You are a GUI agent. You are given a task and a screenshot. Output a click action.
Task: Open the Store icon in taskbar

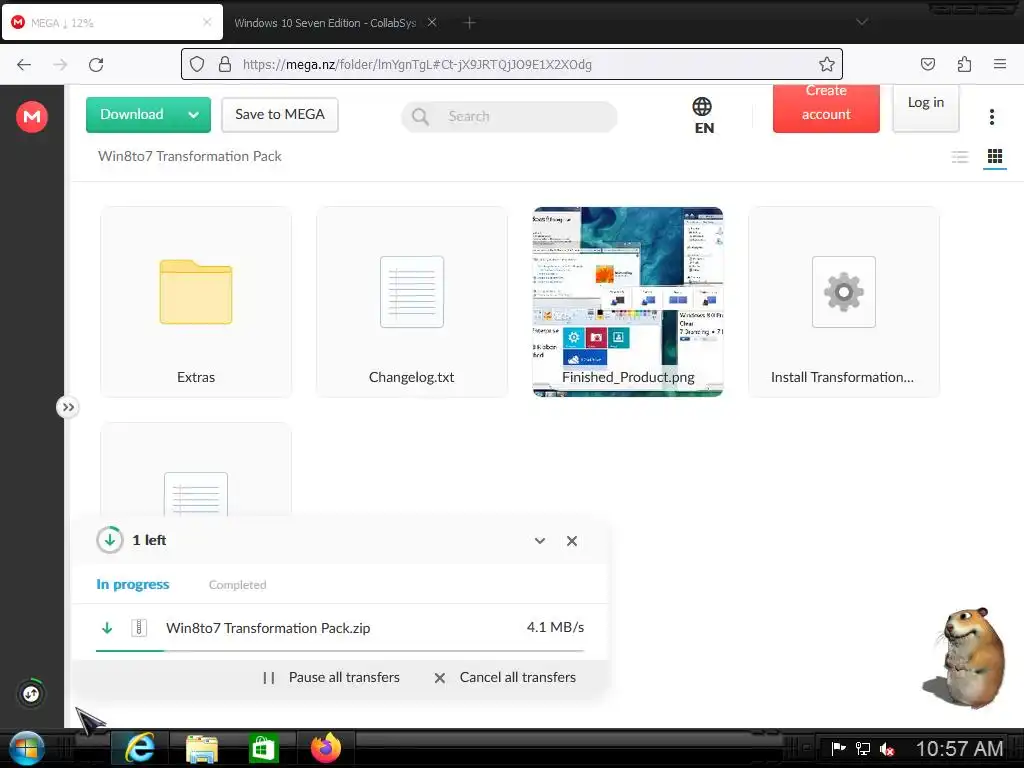263,748
